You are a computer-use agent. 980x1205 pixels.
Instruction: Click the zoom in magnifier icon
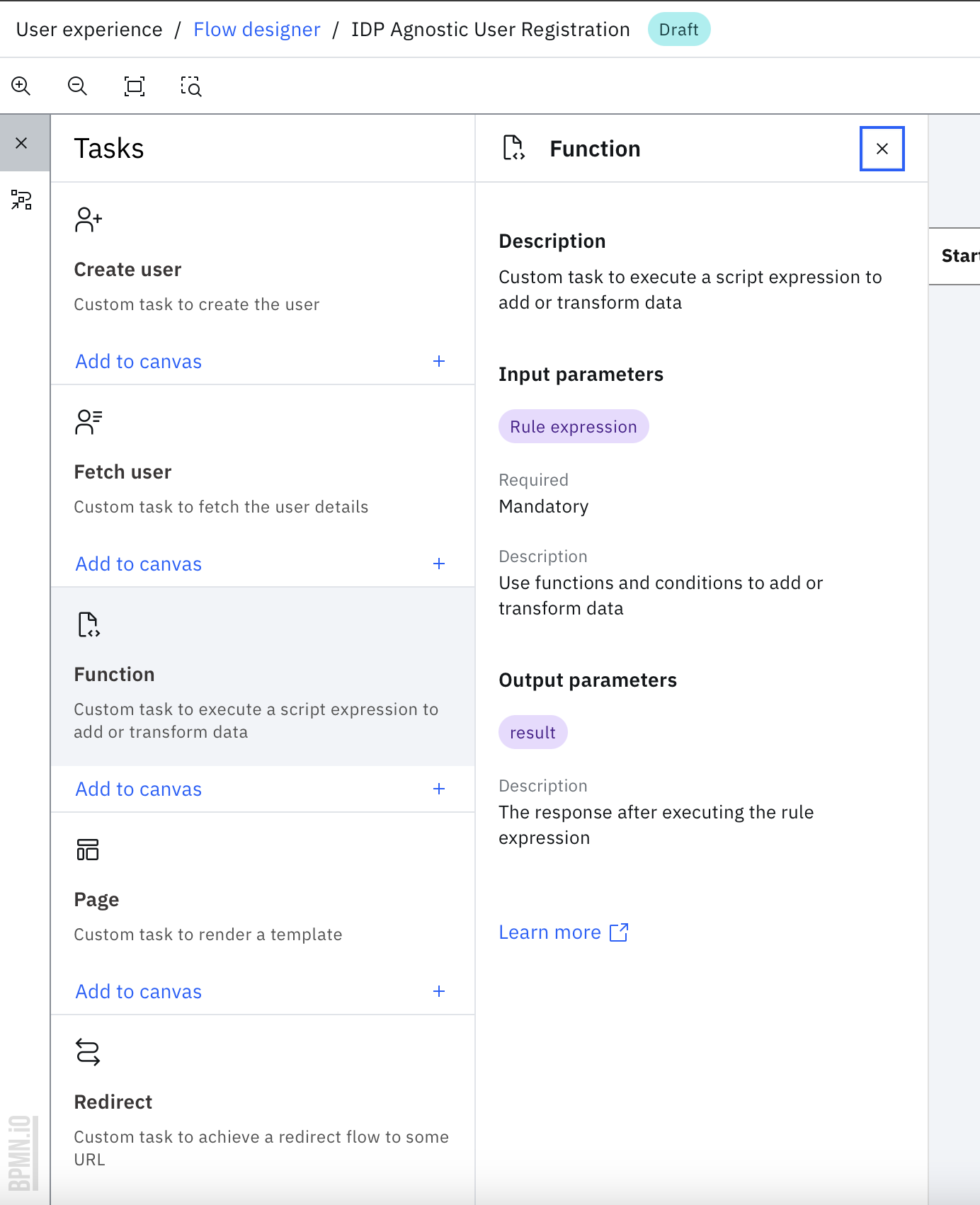tap(21, 86)
